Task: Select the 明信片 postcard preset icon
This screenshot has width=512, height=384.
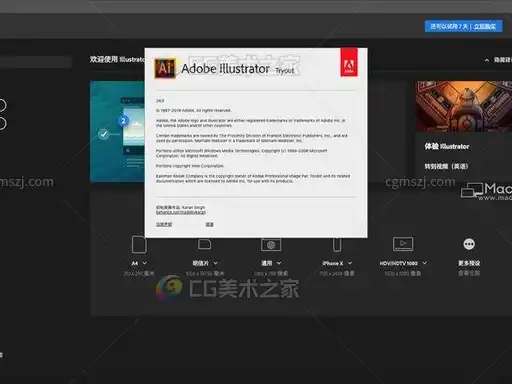Action: [204, 244]
